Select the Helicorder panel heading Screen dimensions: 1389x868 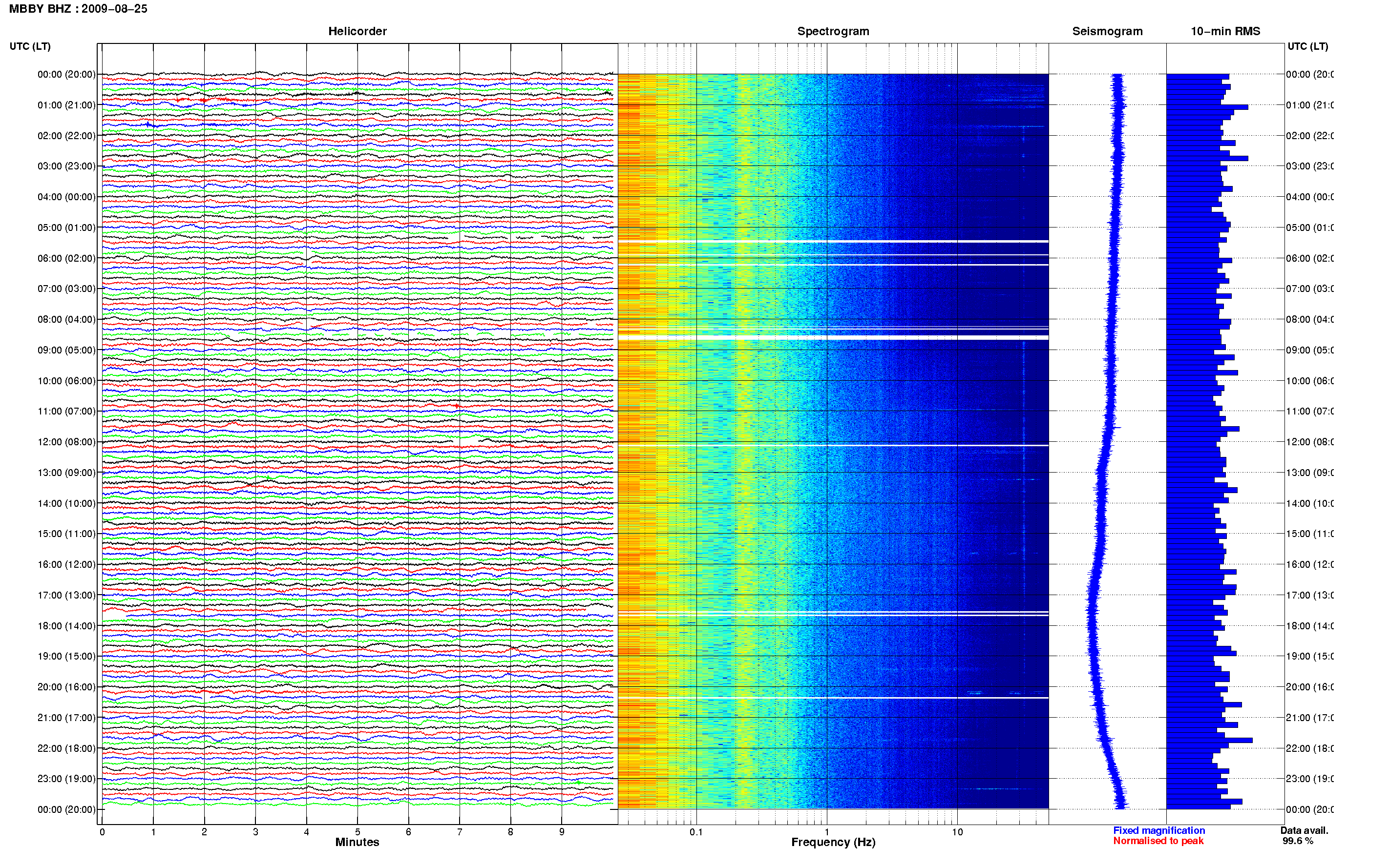(357, 31)
